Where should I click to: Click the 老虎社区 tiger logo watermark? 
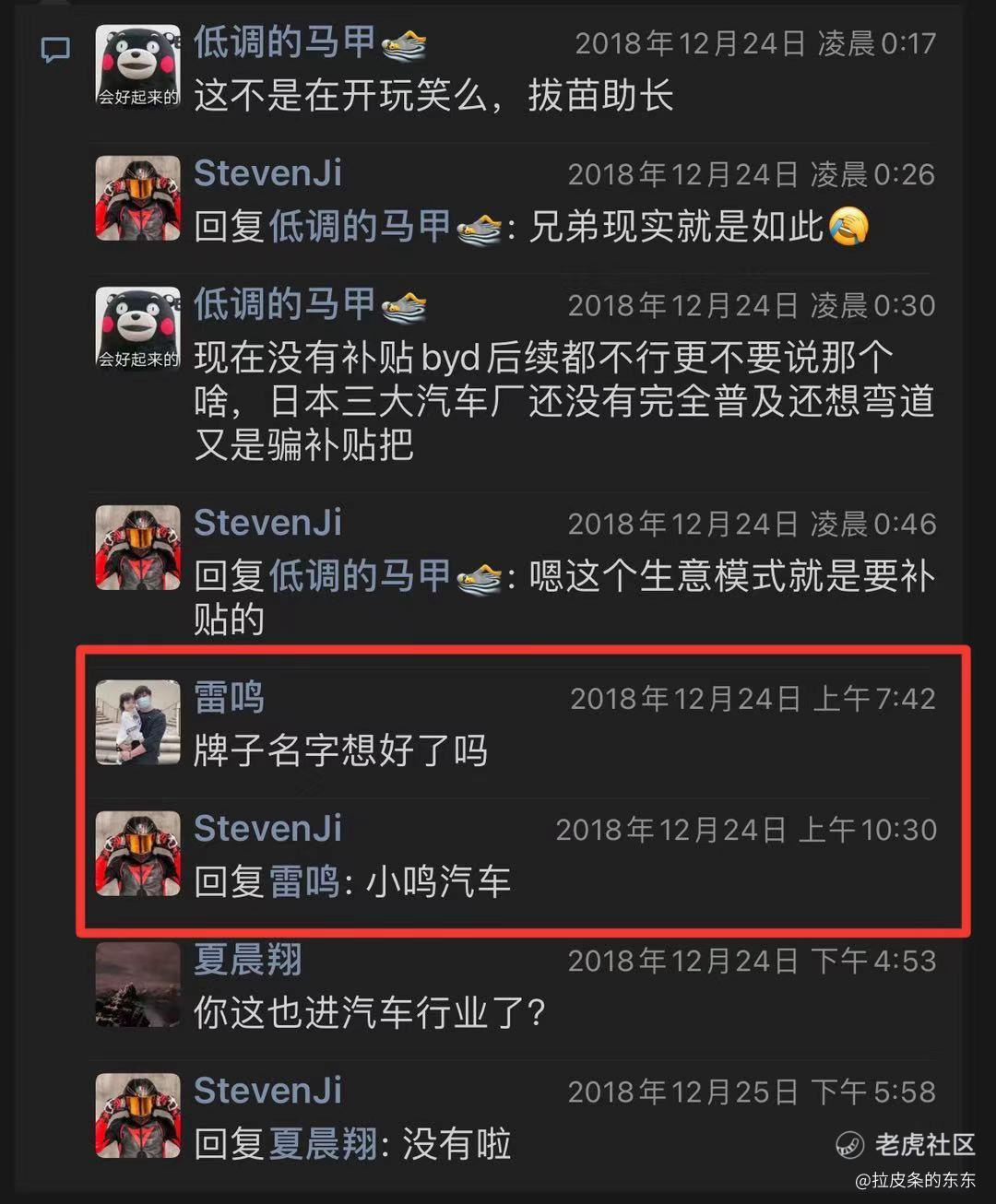tap(848, 1145)
